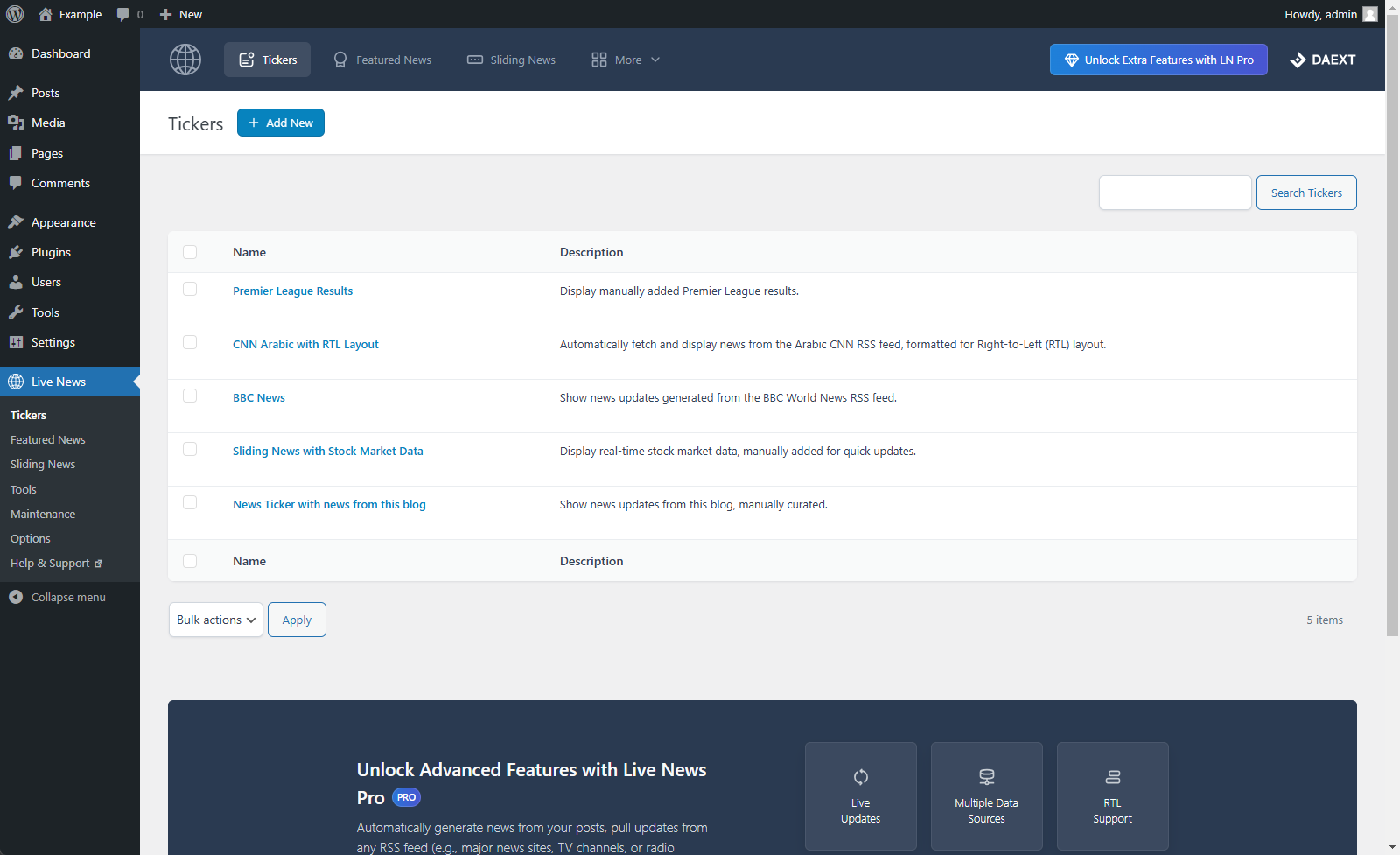
Task: Click the WordPress logo in admin bar
Action: [x=15, y=14]
